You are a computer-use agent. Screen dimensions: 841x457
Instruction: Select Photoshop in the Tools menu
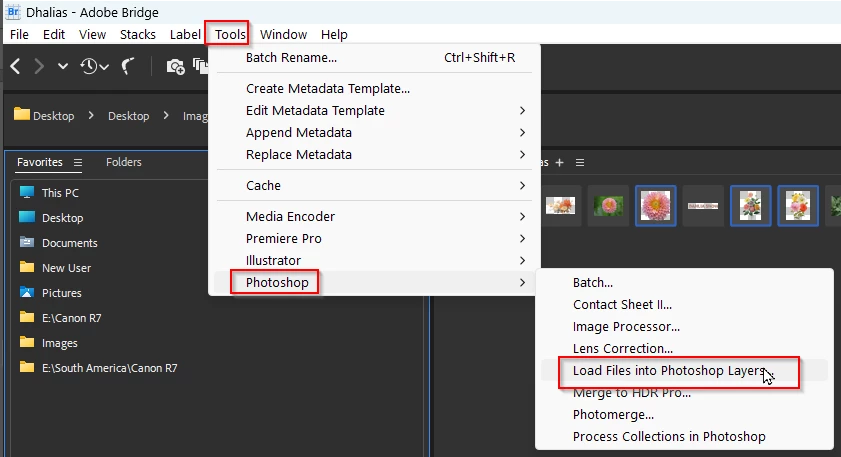click(374, 283)
